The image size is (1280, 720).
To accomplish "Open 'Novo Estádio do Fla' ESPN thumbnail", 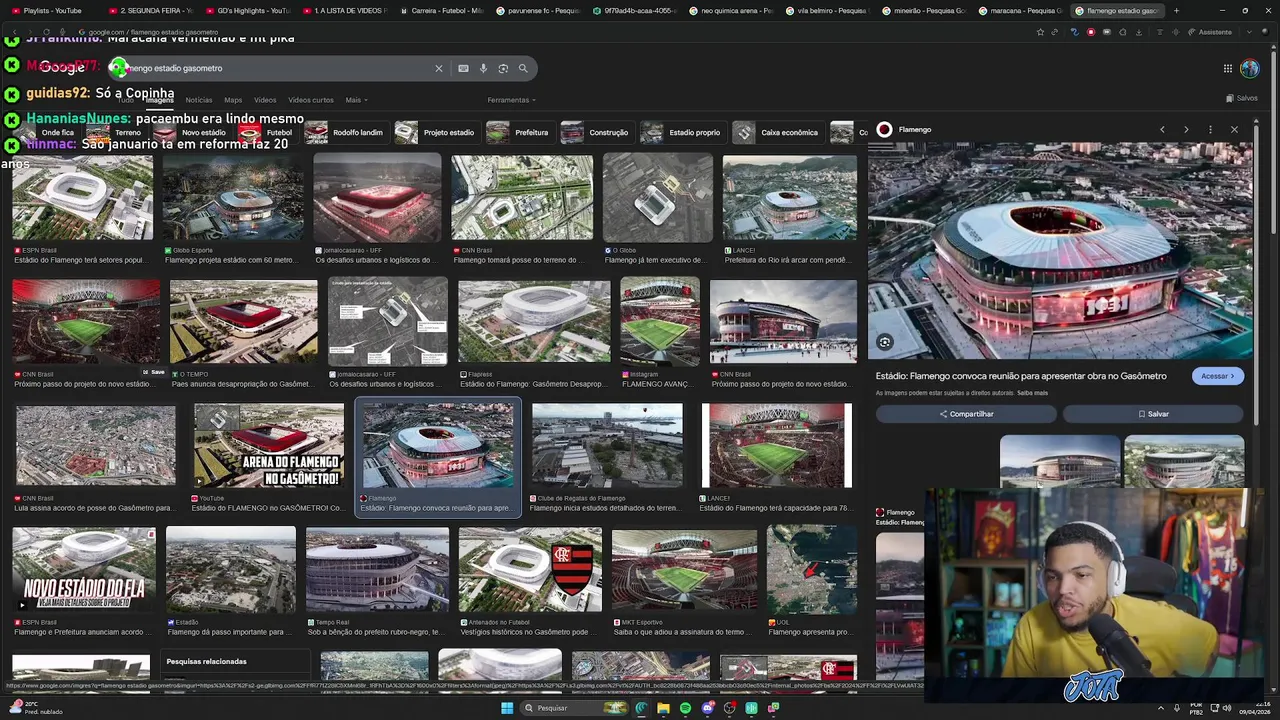I will 84,570.
